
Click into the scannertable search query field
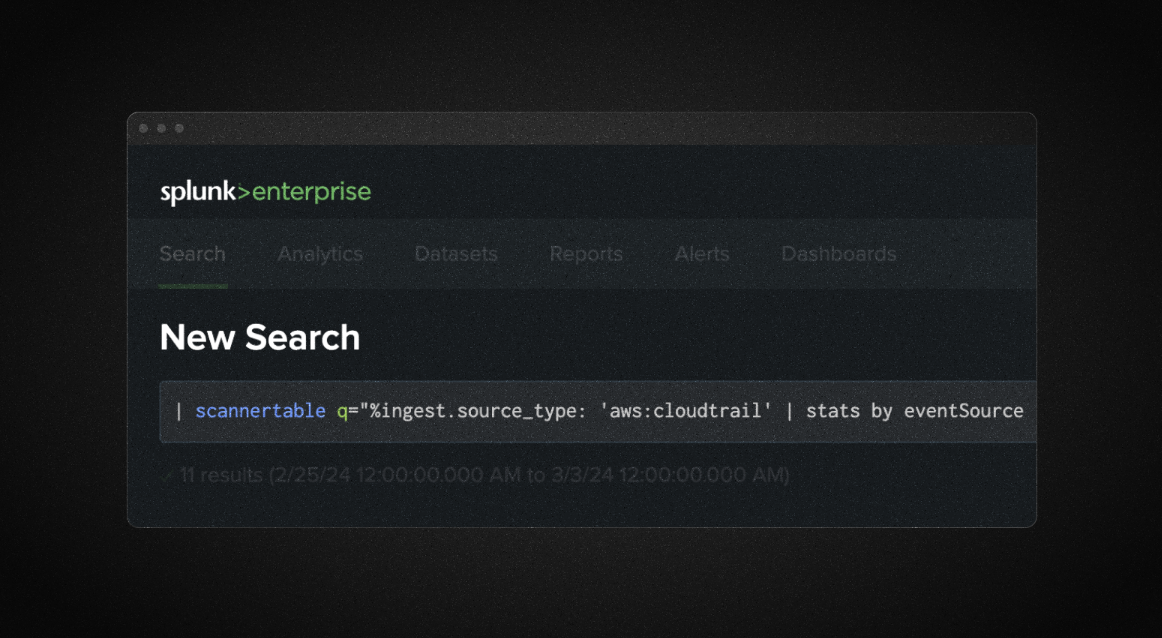(597, 411)
